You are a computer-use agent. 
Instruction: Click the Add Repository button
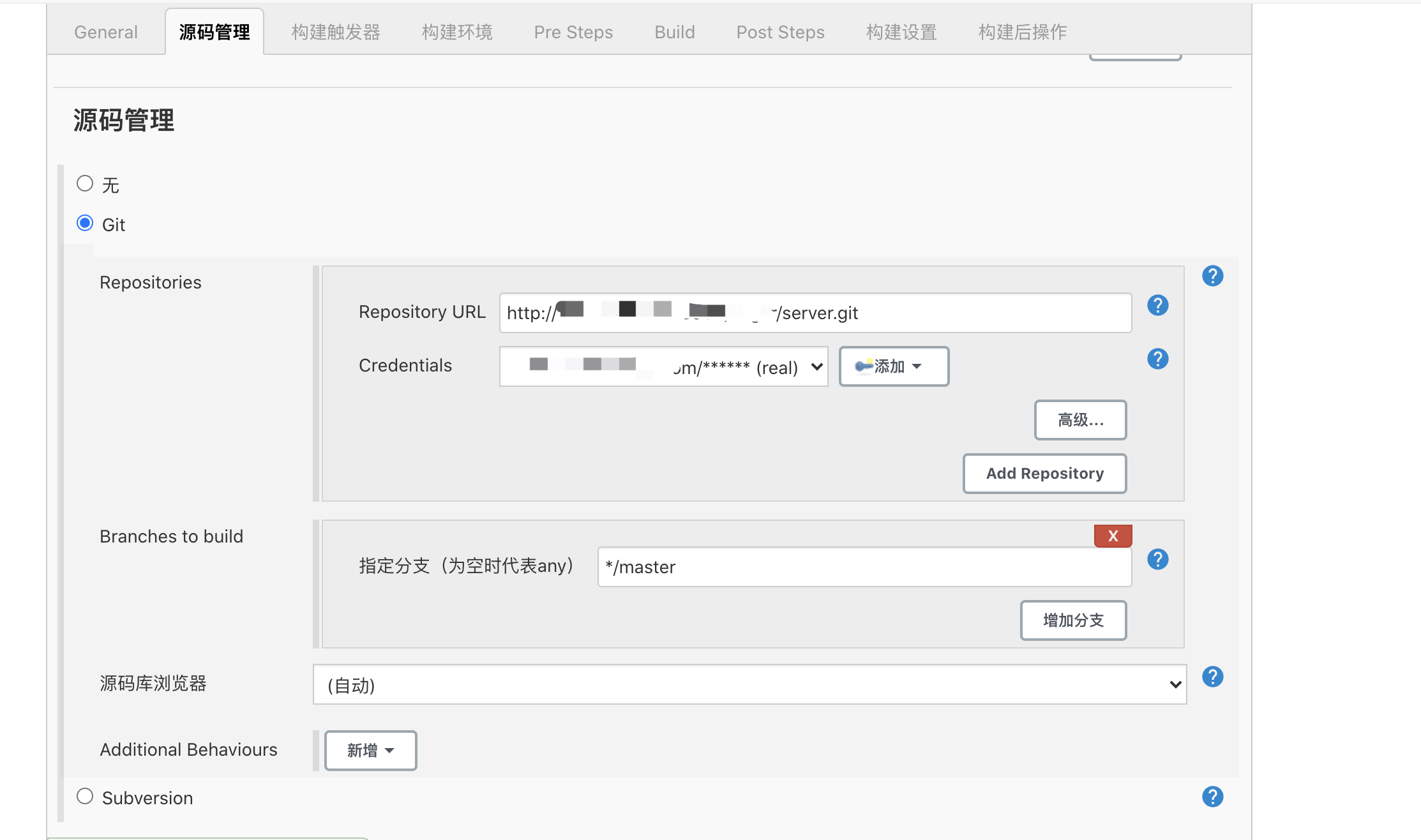click(1044, 474)
